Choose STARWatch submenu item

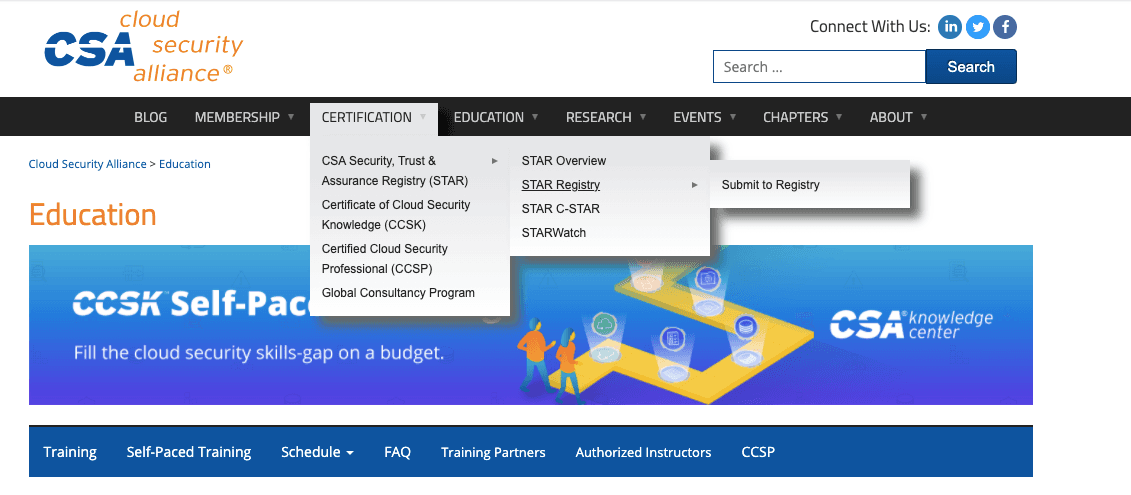[x=554, y=233]
